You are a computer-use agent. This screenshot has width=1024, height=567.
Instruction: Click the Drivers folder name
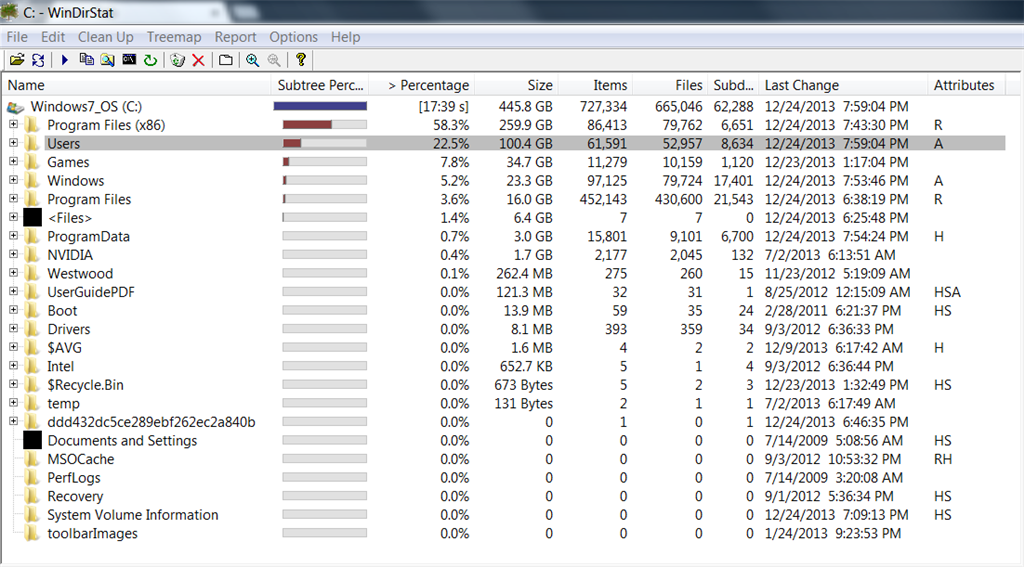(69, 329)
